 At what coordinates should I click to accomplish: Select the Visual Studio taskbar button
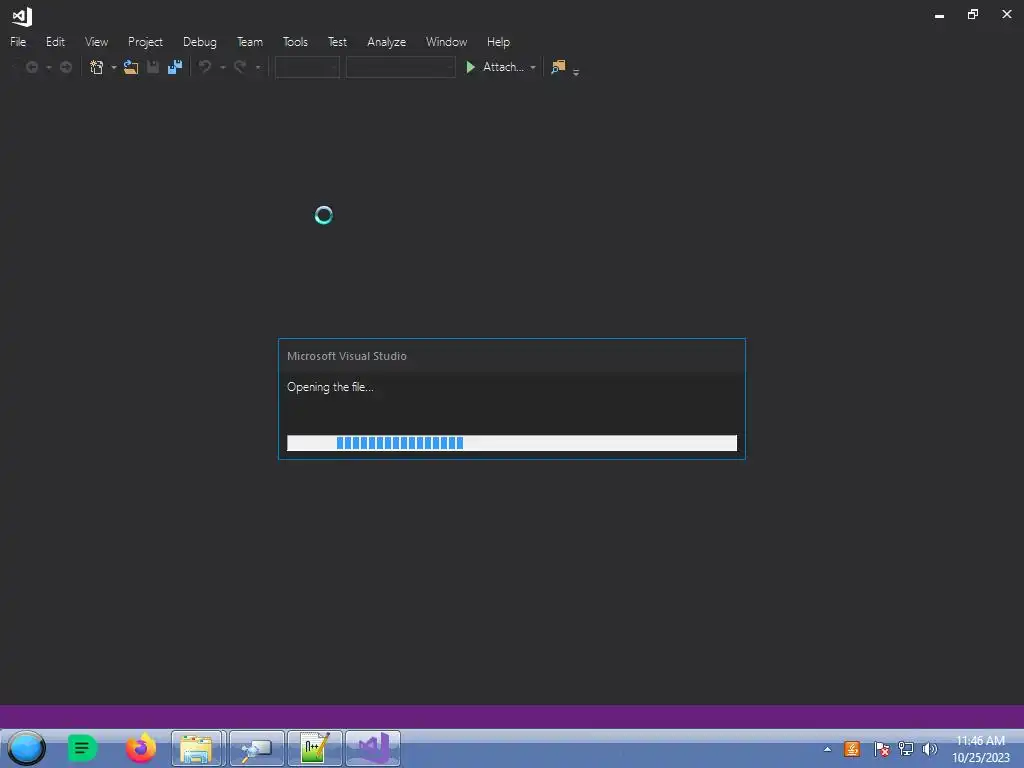(x=373, y=748)
